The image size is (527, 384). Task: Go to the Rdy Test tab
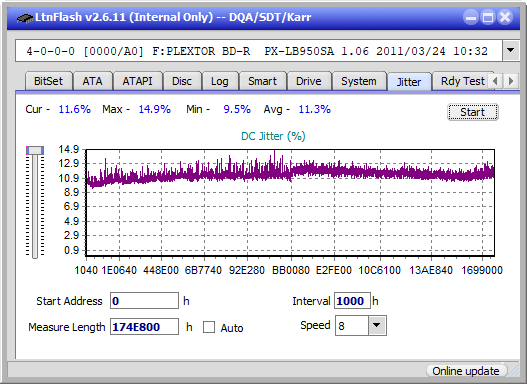point(462,81)
